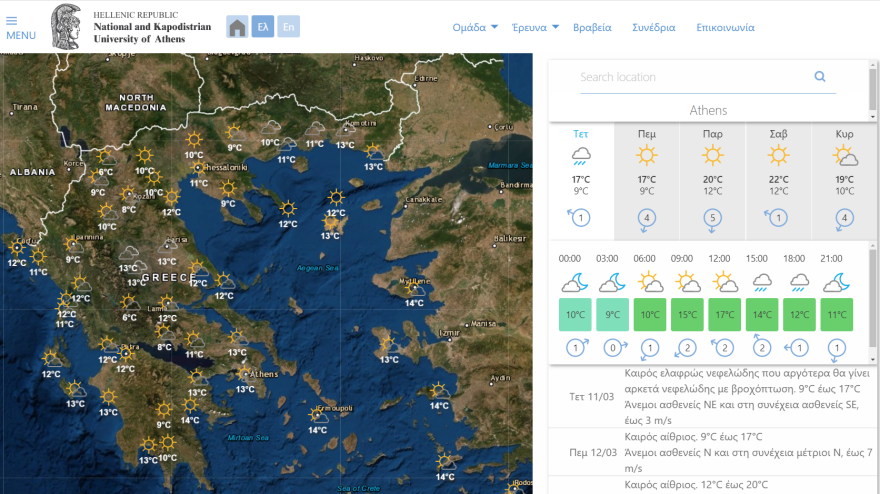Select the Σαβ day forecast tab
Image resolution: width=880 pixels, height=494 pixels.
[778, 134]
